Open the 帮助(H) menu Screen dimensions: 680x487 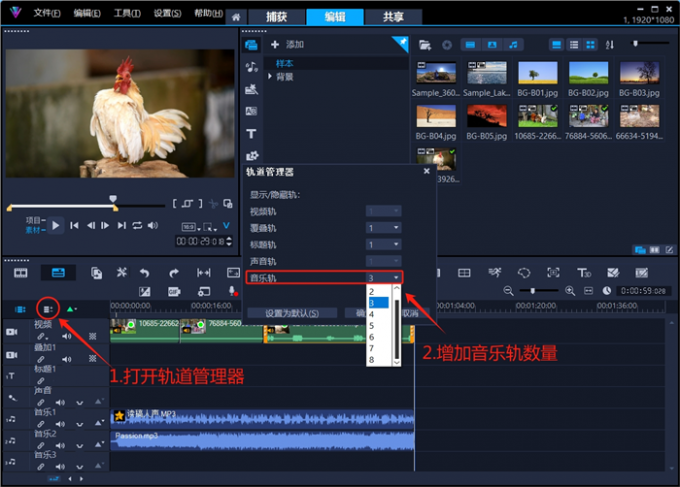tap(209, 13)
